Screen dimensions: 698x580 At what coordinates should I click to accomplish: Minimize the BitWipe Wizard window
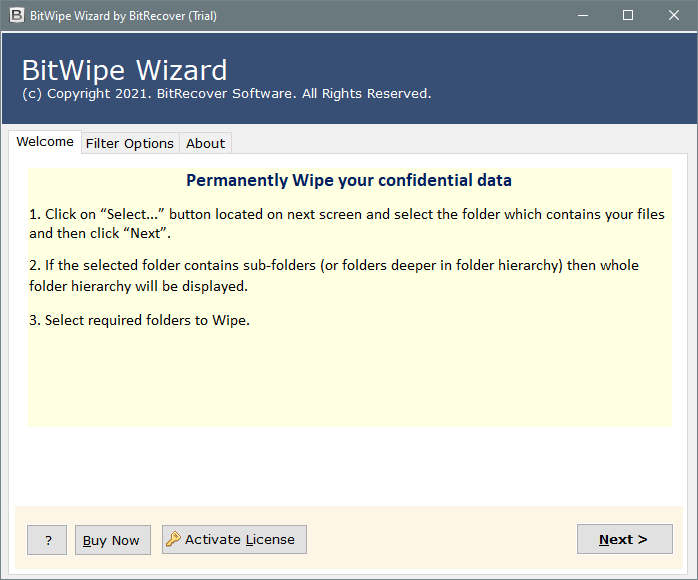click(583, 16)
